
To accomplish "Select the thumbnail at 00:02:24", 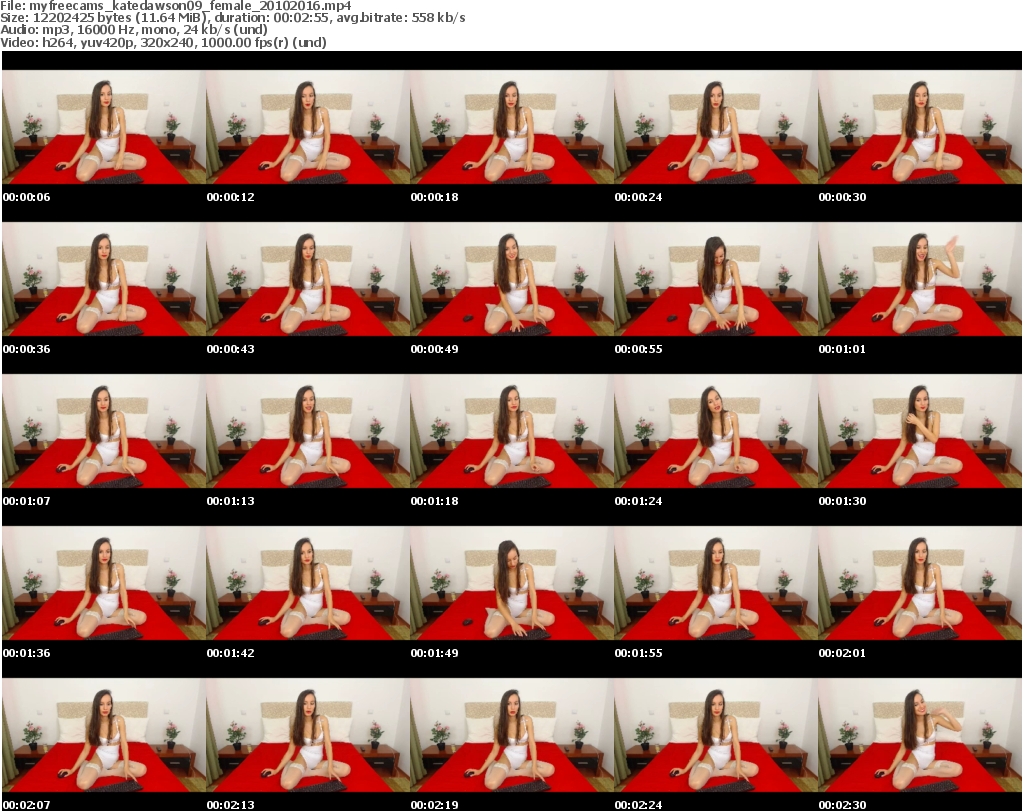I will [x=716, y=735].
